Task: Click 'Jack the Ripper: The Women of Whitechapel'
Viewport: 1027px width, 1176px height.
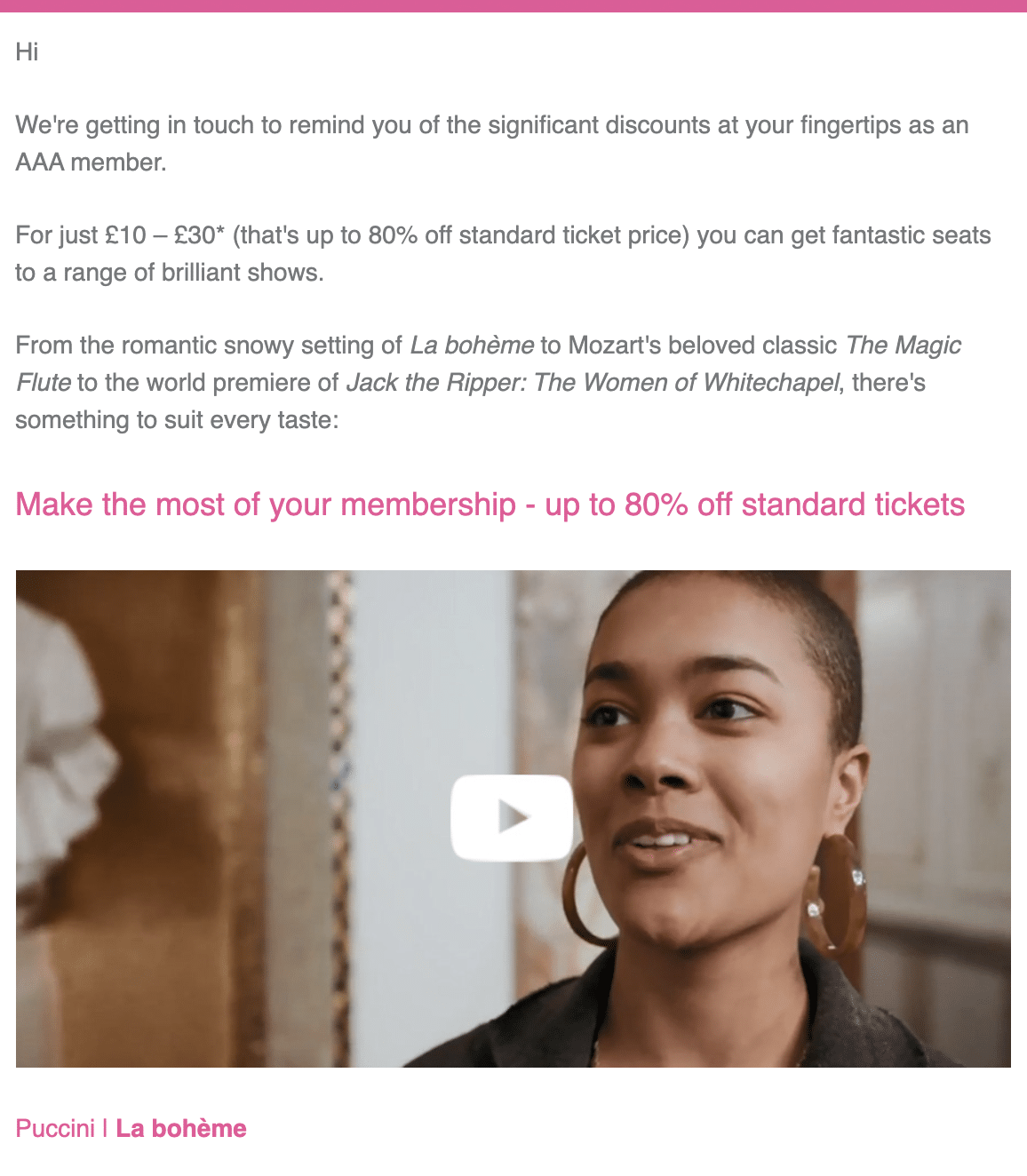Action: pyautogui.click(x=593, y=382)
